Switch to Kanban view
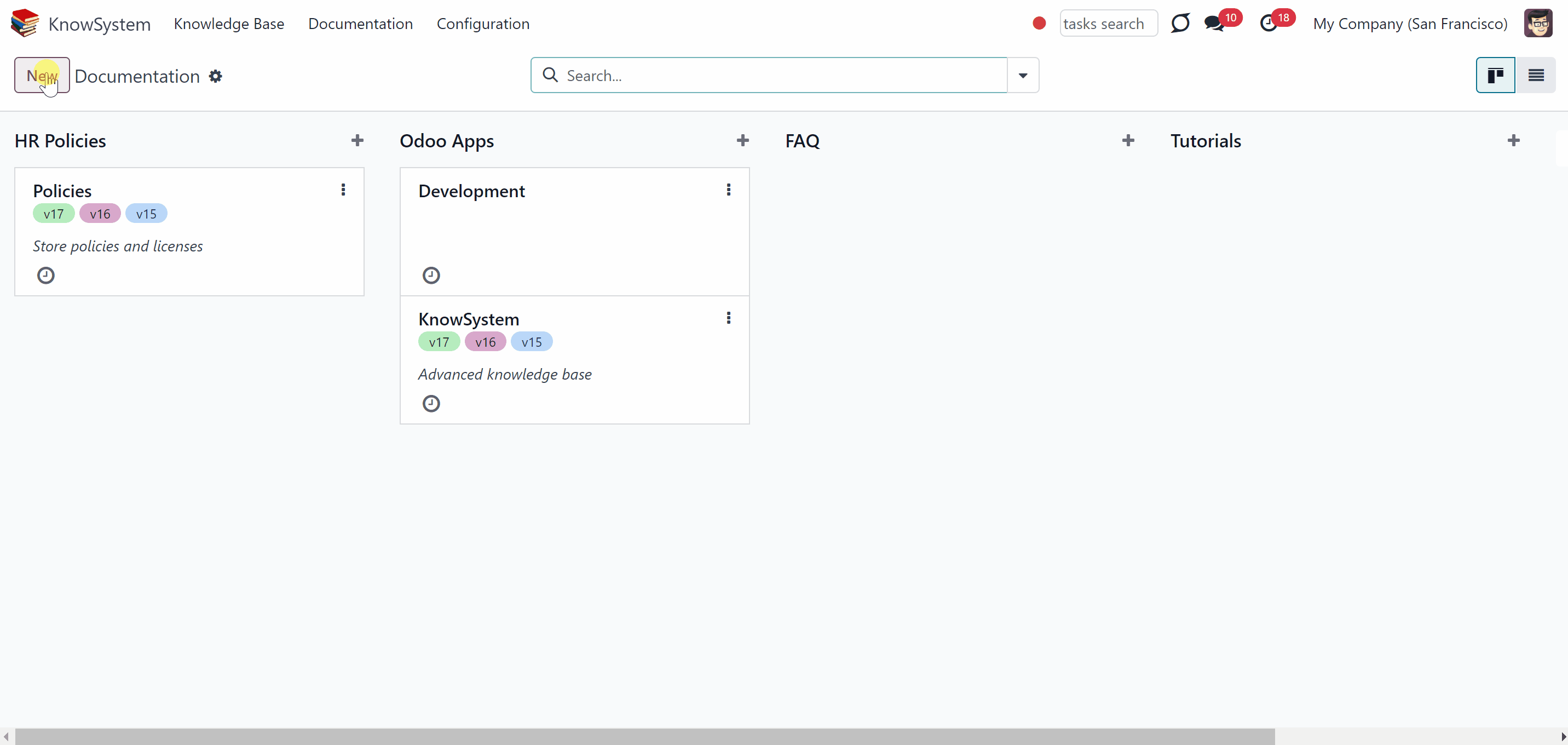 pos(1496,75)
